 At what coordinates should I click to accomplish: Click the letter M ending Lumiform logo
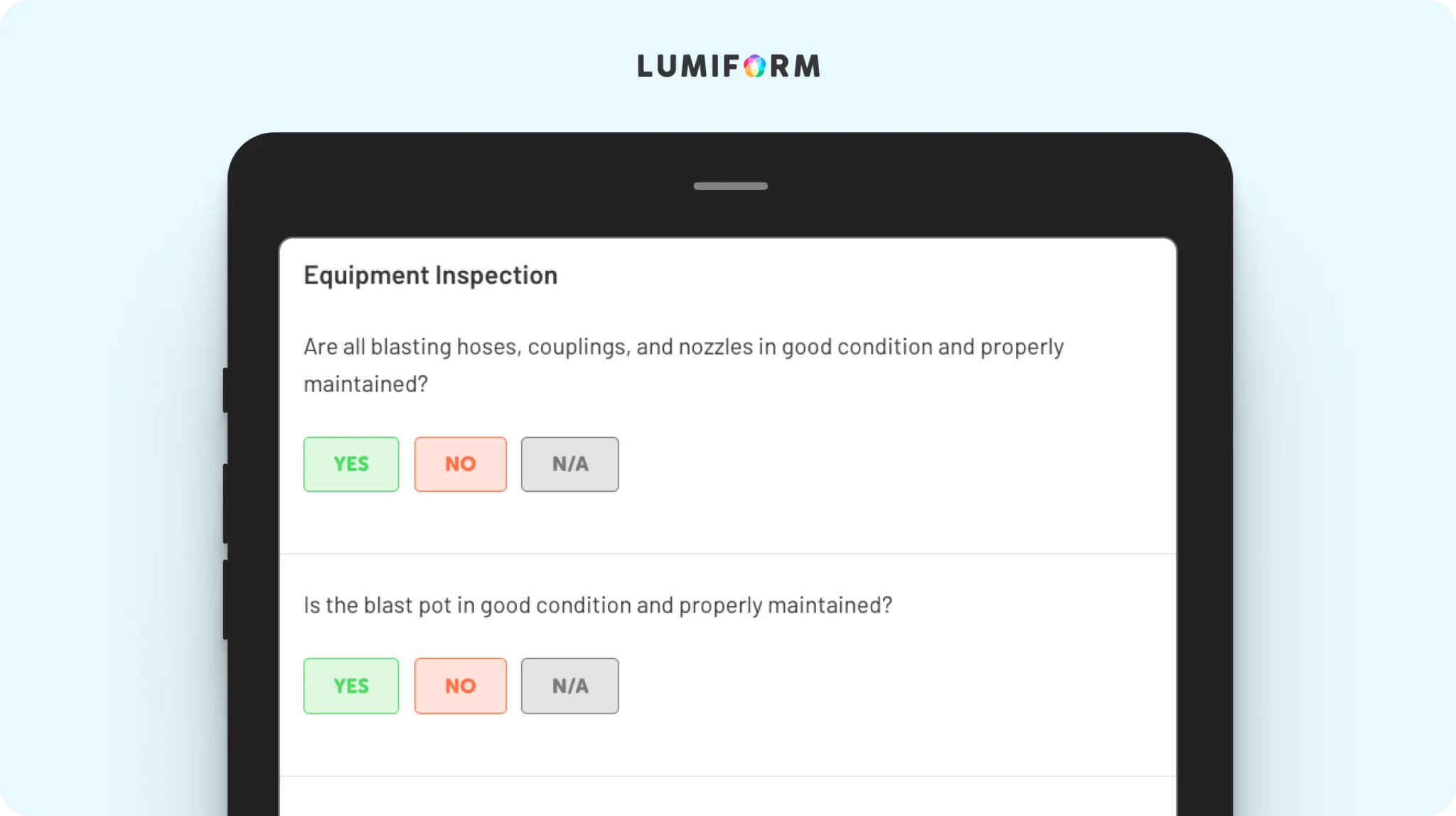[807, 66]
